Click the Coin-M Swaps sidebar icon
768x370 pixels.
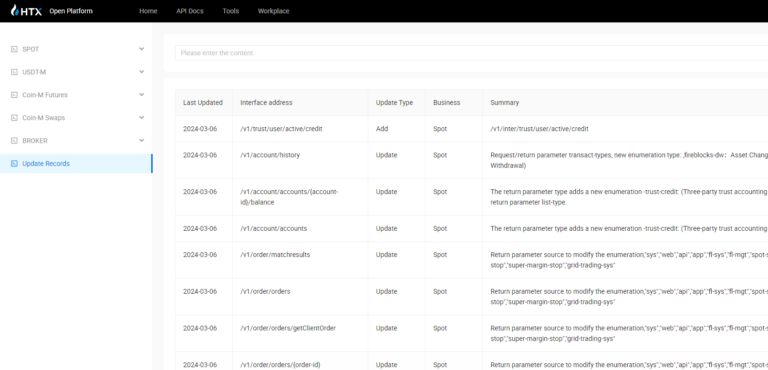coord(14,118)
